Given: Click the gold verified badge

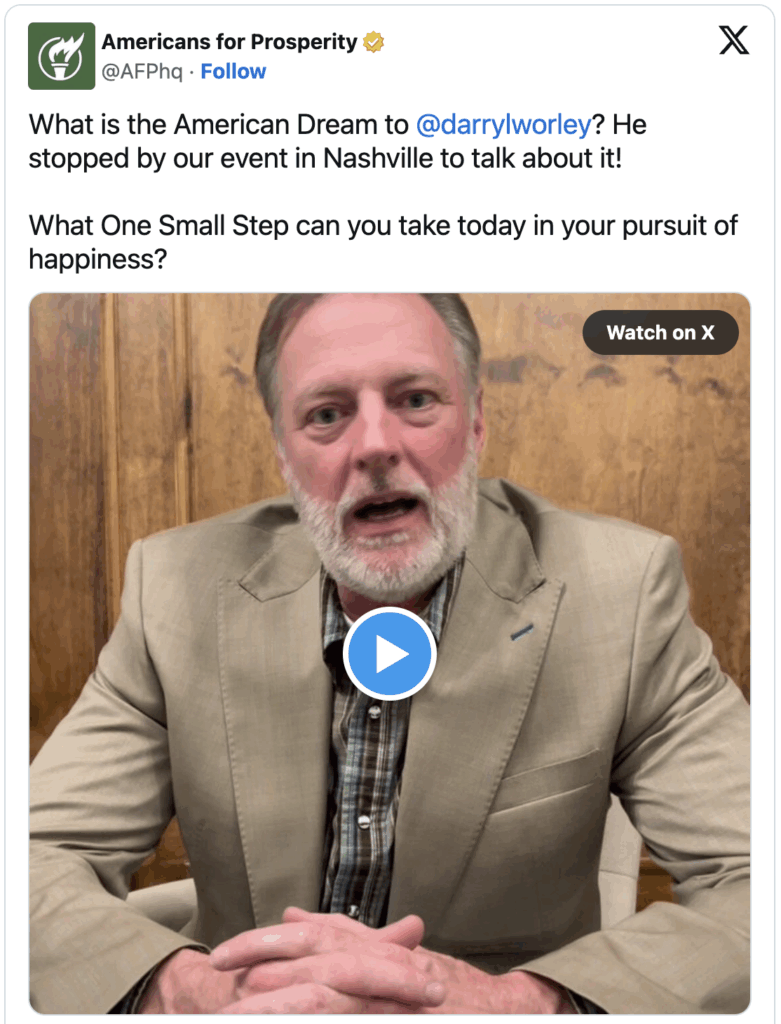Looking at the screenshot, I should 374,42.
